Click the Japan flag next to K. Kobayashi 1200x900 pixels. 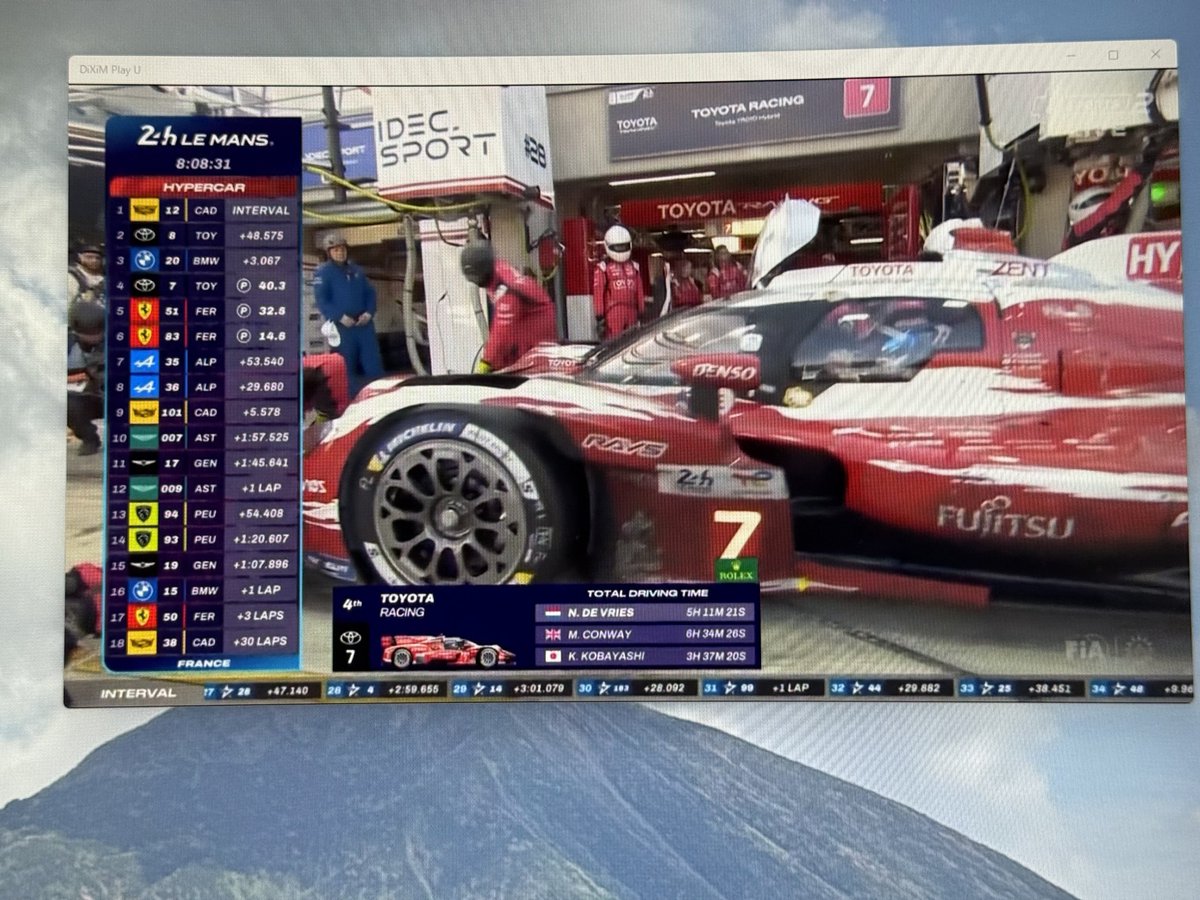(x=551, y=657)
